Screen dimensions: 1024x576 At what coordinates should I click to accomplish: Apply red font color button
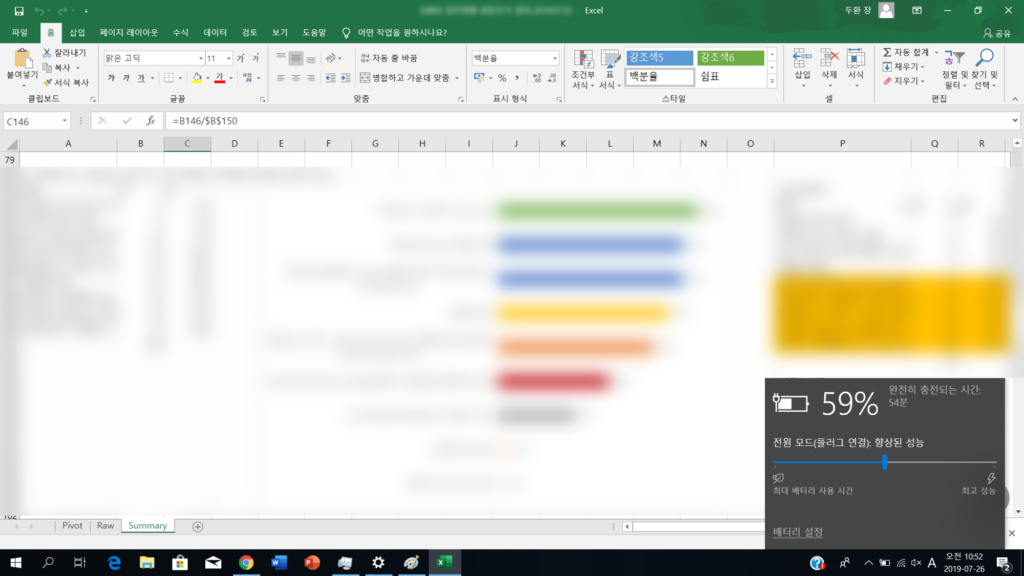219,78
